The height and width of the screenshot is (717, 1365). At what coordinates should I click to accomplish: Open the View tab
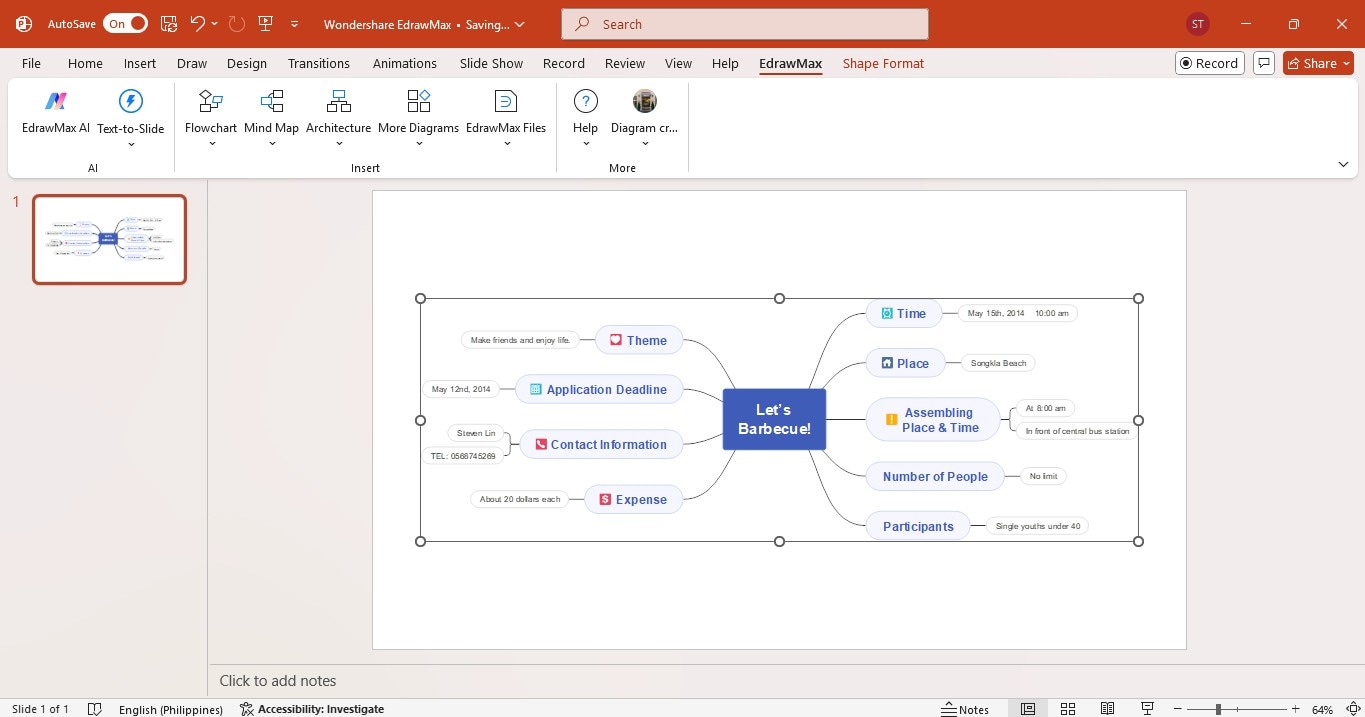point(678,63)
